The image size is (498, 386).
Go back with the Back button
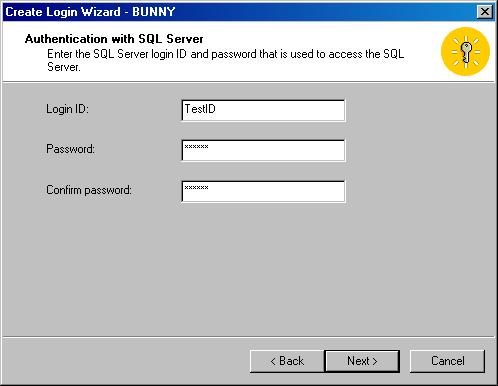[287, 361]
